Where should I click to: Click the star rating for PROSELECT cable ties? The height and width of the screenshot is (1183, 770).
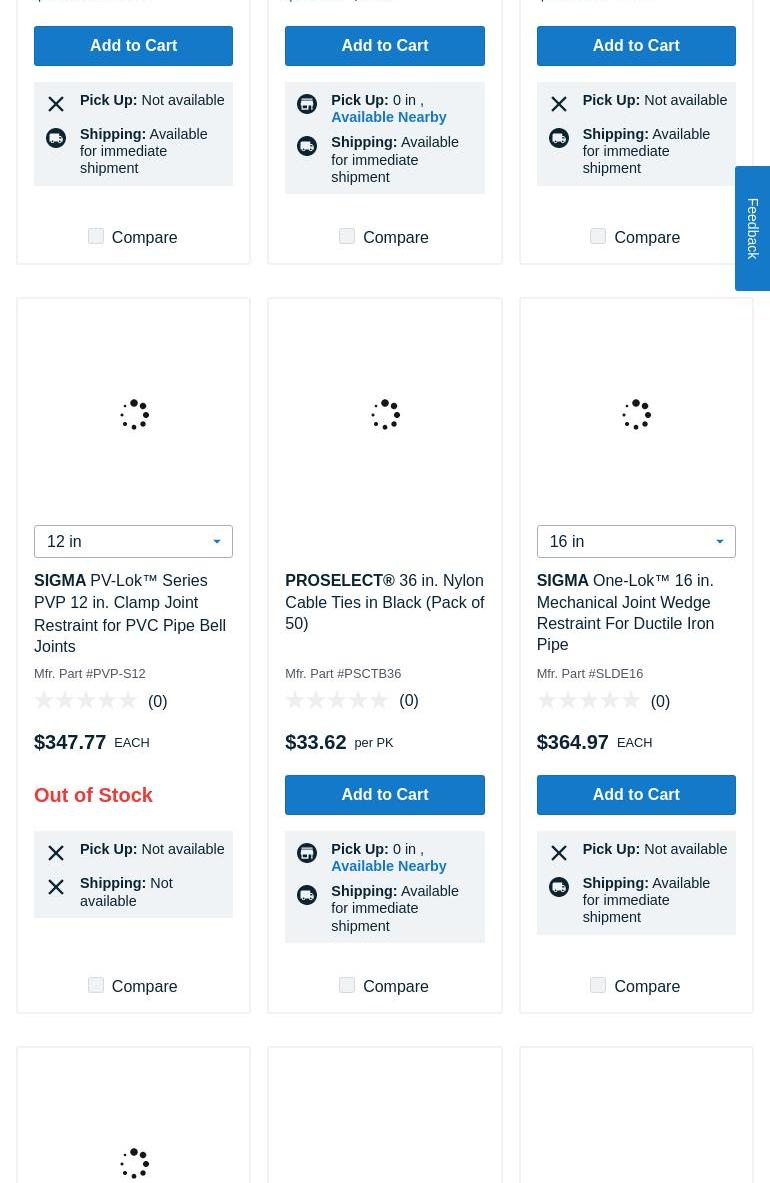click(x=337, y=701)
